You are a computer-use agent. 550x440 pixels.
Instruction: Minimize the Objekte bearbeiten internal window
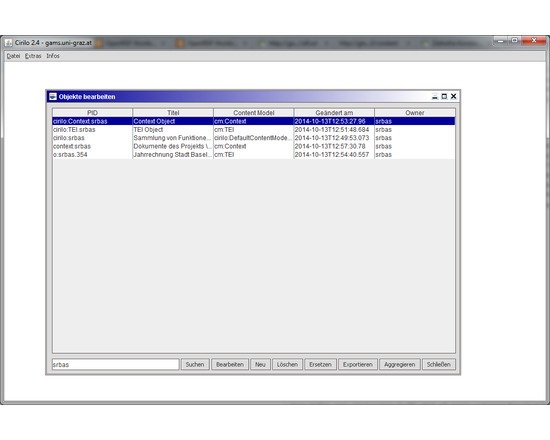tap(435, 96)
